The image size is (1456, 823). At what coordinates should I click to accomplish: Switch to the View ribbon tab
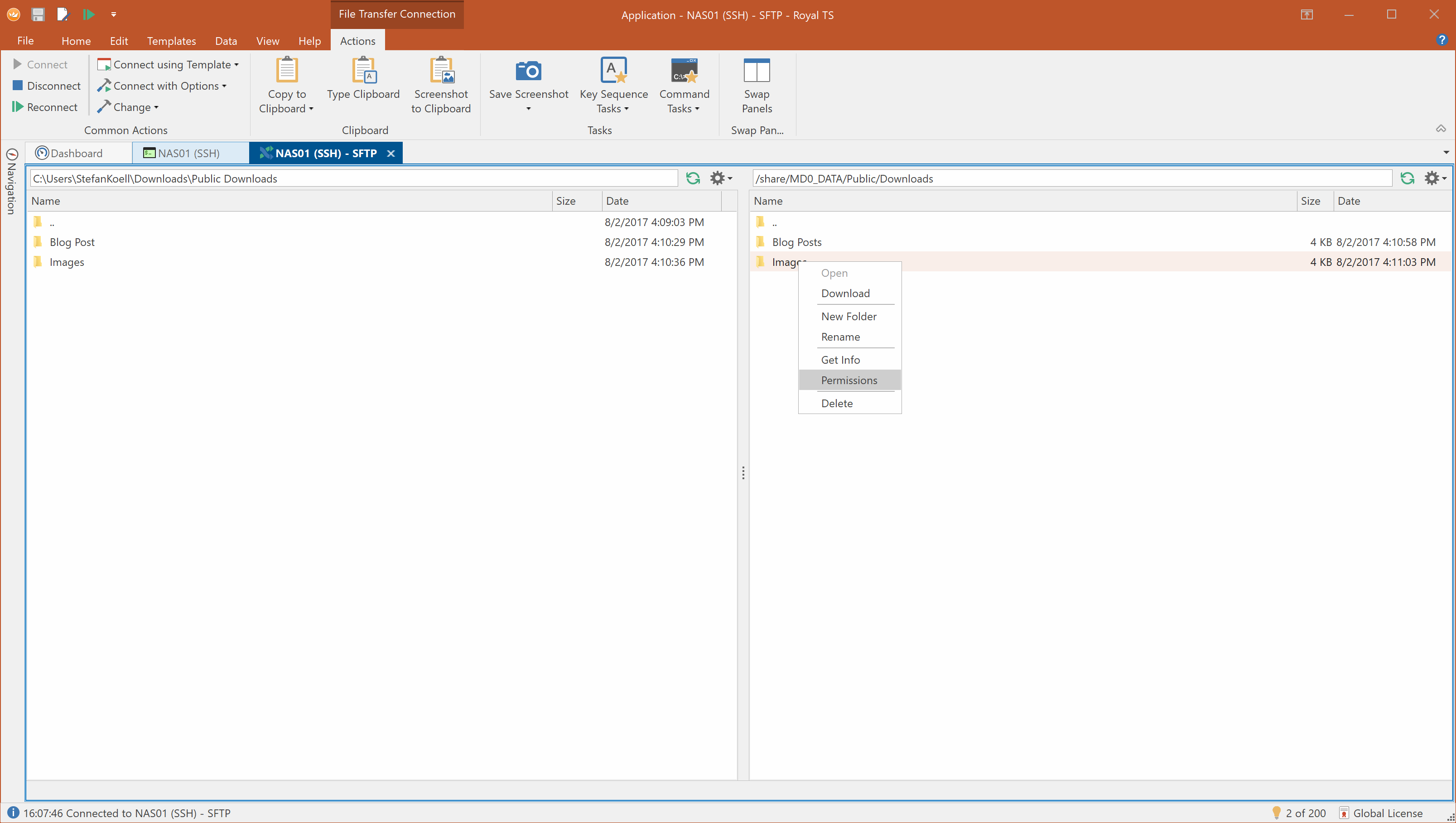point(268,41)
